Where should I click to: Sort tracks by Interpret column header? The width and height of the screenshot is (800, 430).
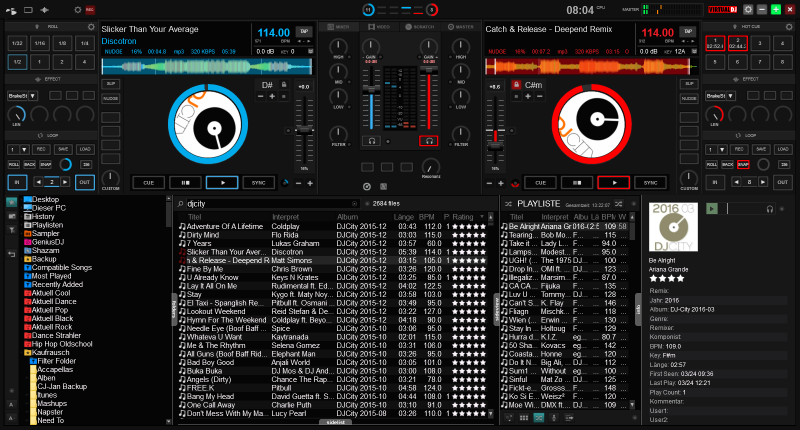point(285,217)
